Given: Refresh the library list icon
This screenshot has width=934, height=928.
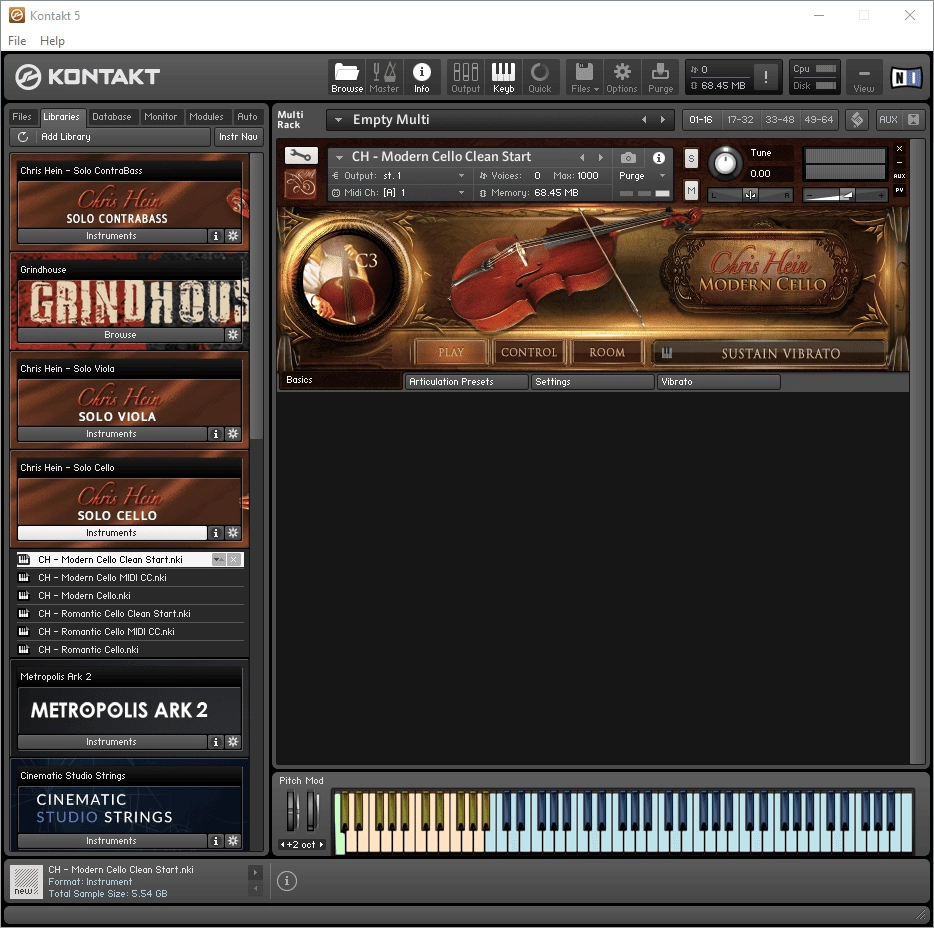Looking at the screenshot, I should [23, 136].
